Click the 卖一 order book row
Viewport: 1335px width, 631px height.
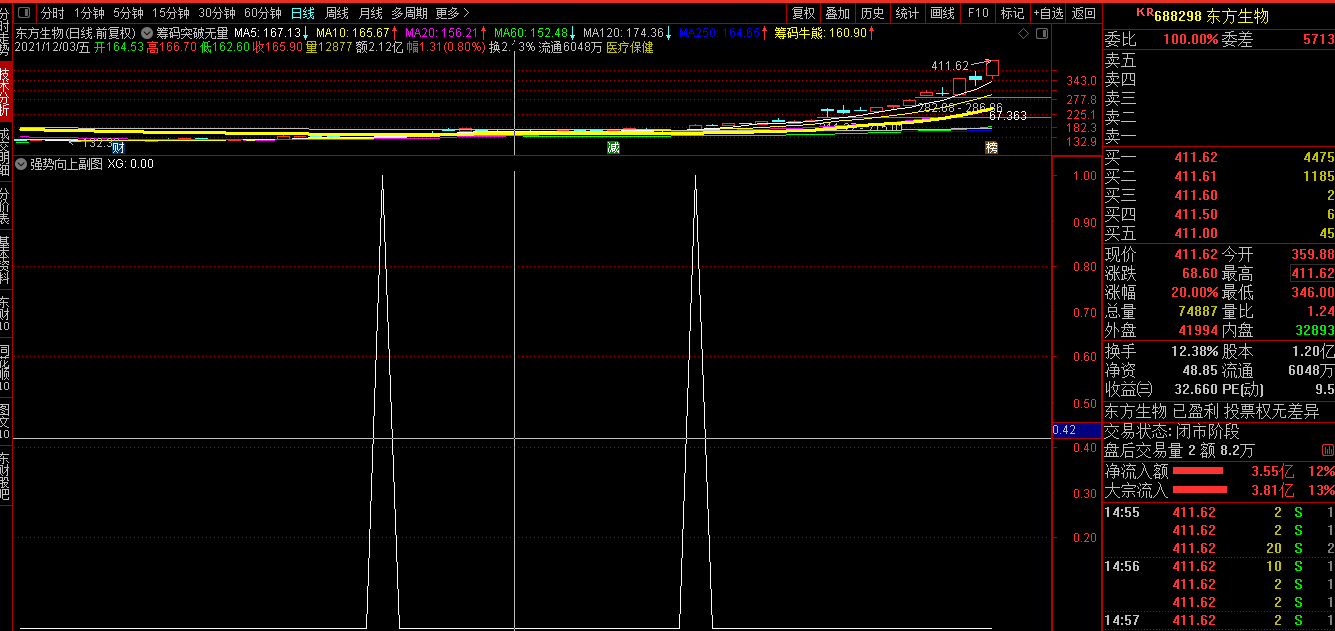pos(1219,136)
